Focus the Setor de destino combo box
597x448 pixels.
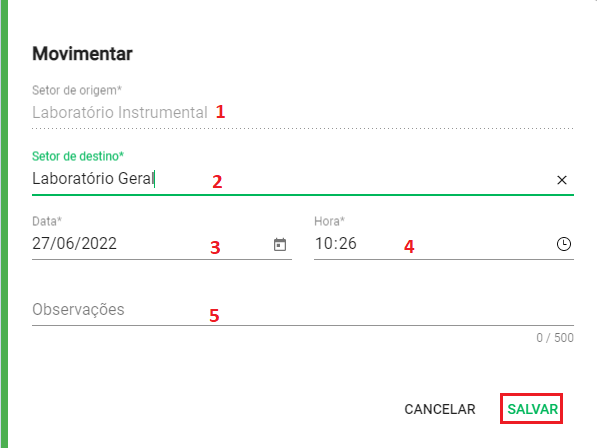click(x=303, y=179)
